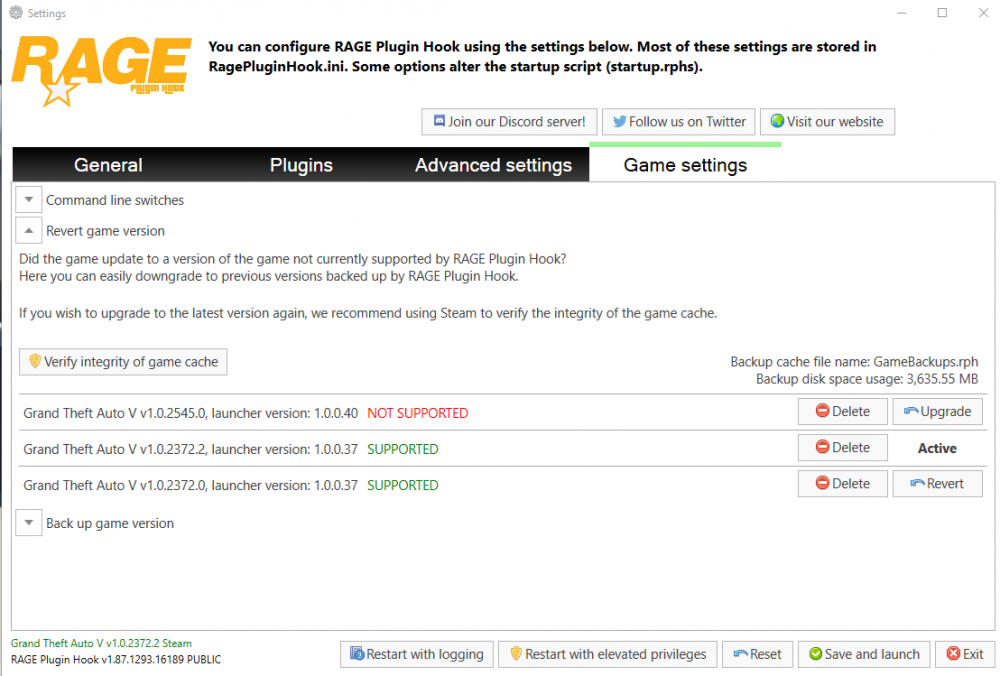This screenshot has width=1000, height=676.
Task: Click green check icon on Save and launch
Action: pos(815,654)
